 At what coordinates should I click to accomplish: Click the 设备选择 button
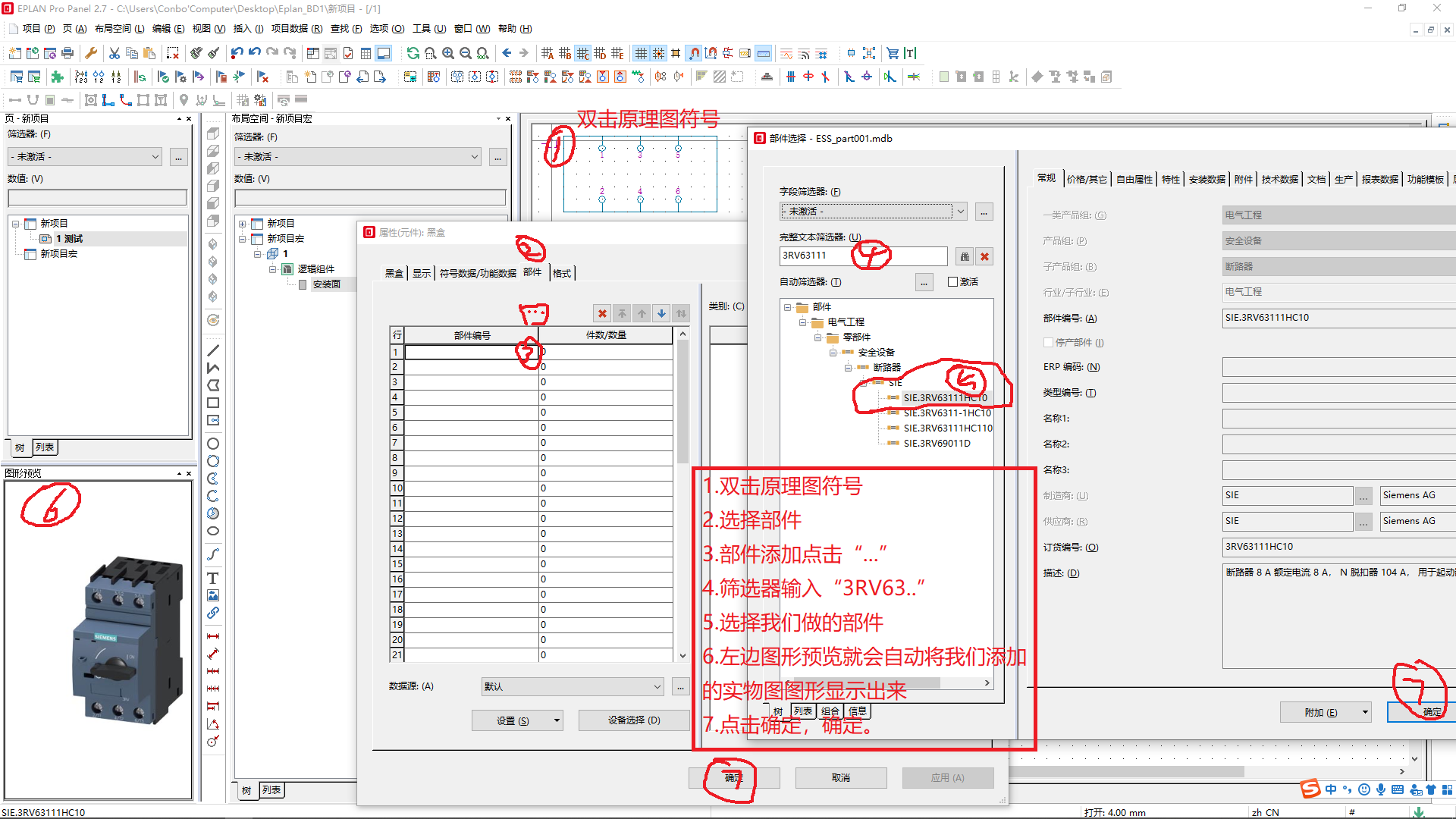pos(634,720)
